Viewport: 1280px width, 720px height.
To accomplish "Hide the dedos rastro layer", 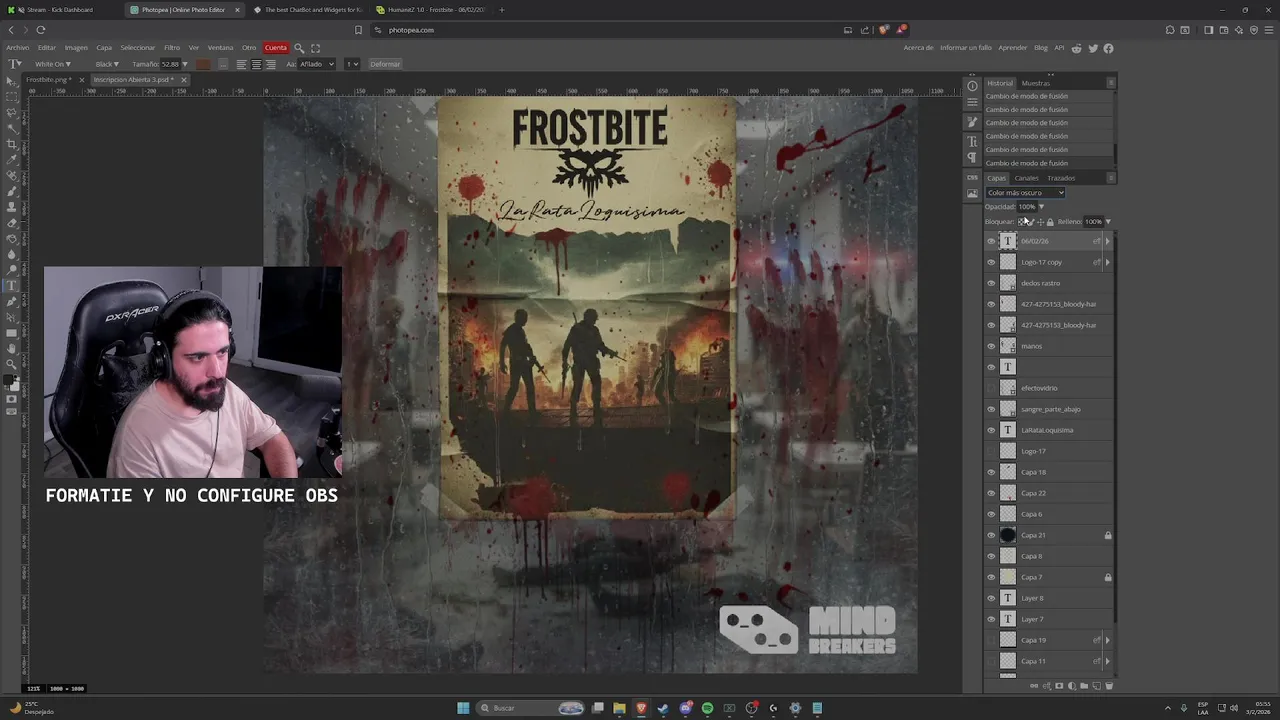I will click(991, 283).
